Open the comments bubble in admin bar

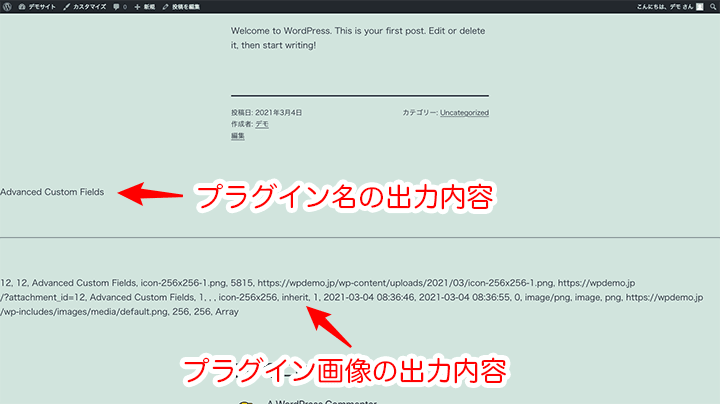(120, 6)
